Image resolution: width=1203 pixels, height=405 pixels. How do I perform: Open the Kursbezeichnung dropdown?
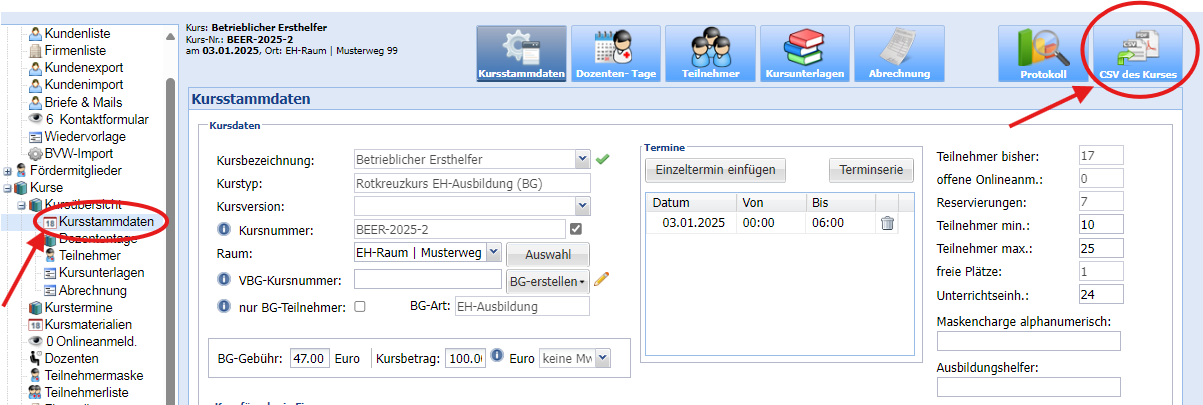pos(582,159)
